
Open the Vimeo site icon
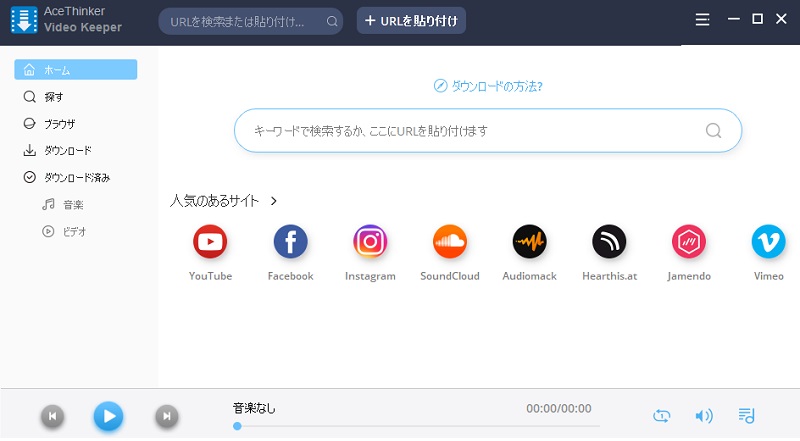click(x=768, y=241)
